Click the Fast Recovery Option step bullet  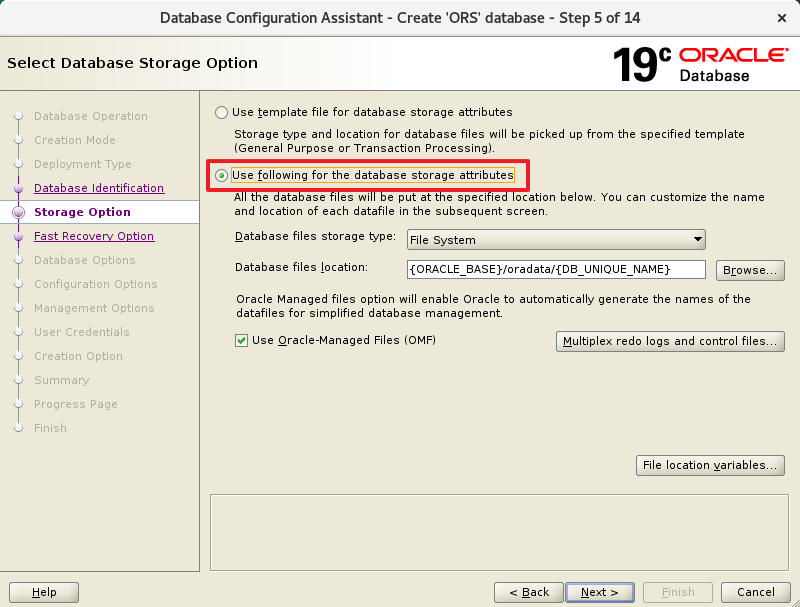tap(18, 237)
